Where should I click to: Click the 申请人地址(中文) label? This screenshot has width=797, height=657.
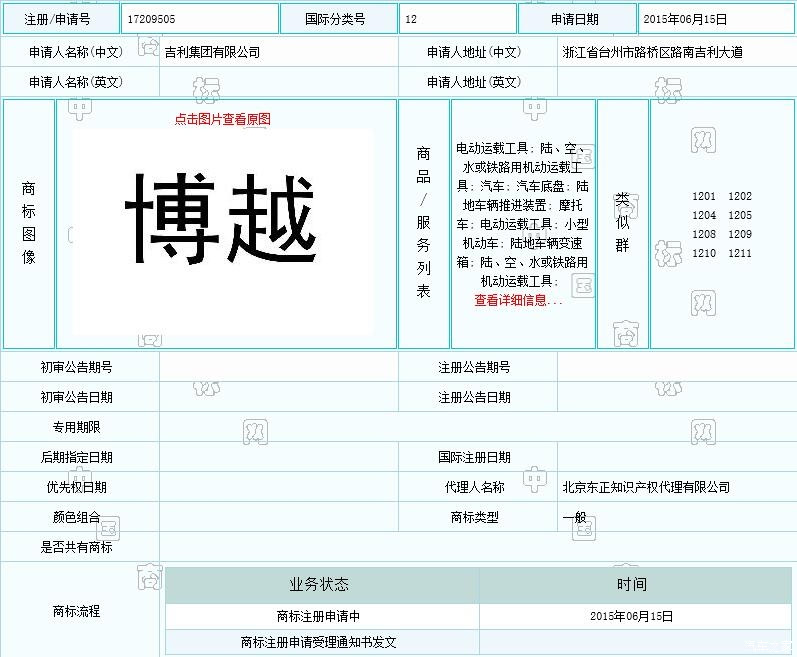pyautogui.click(x=474, y=52)
